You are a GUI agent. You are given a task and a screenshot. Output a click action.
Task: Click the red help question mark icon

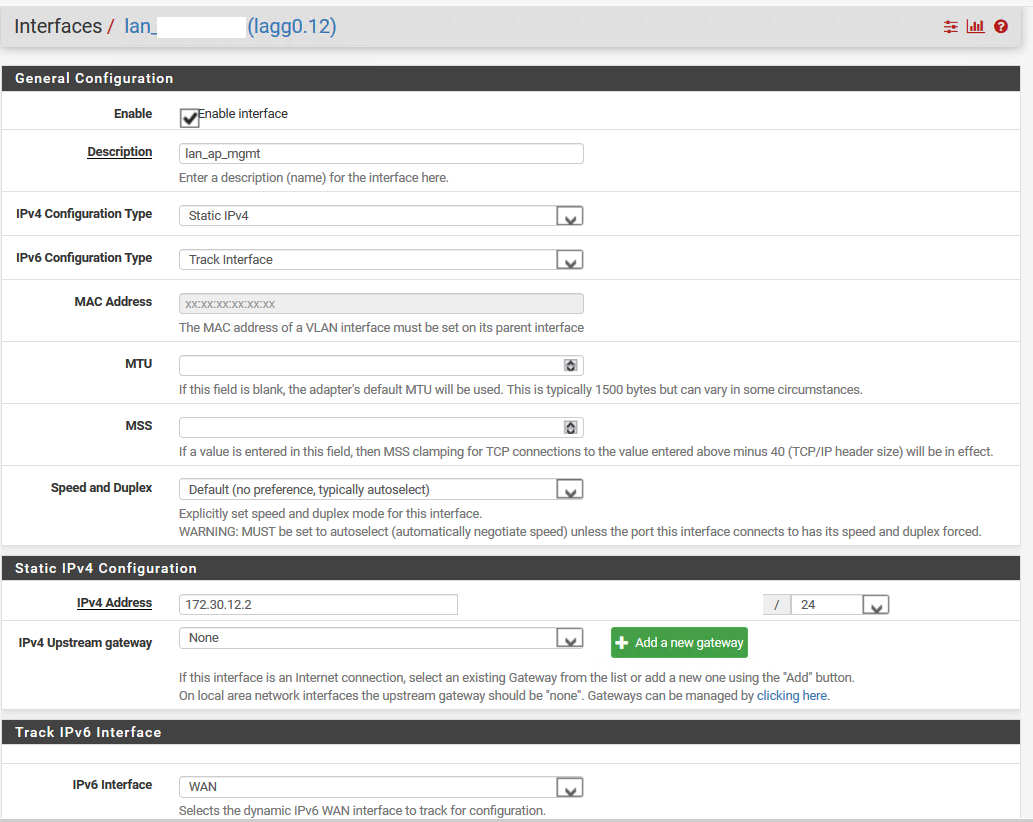pos(1000,26)
